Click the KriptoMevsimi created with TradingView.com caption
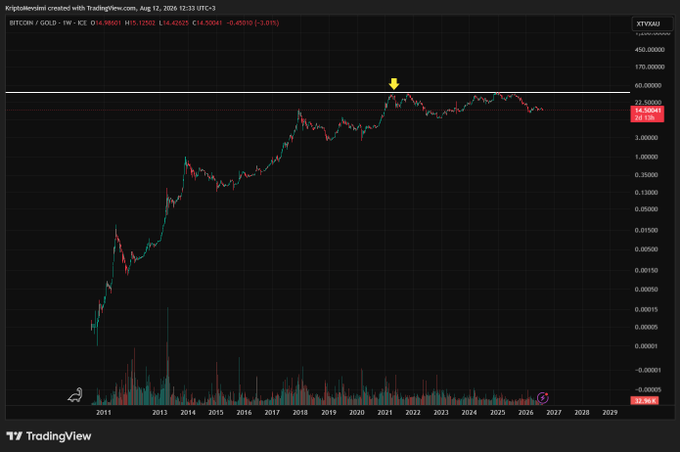The image size is (680, 452). coord(110,8)
